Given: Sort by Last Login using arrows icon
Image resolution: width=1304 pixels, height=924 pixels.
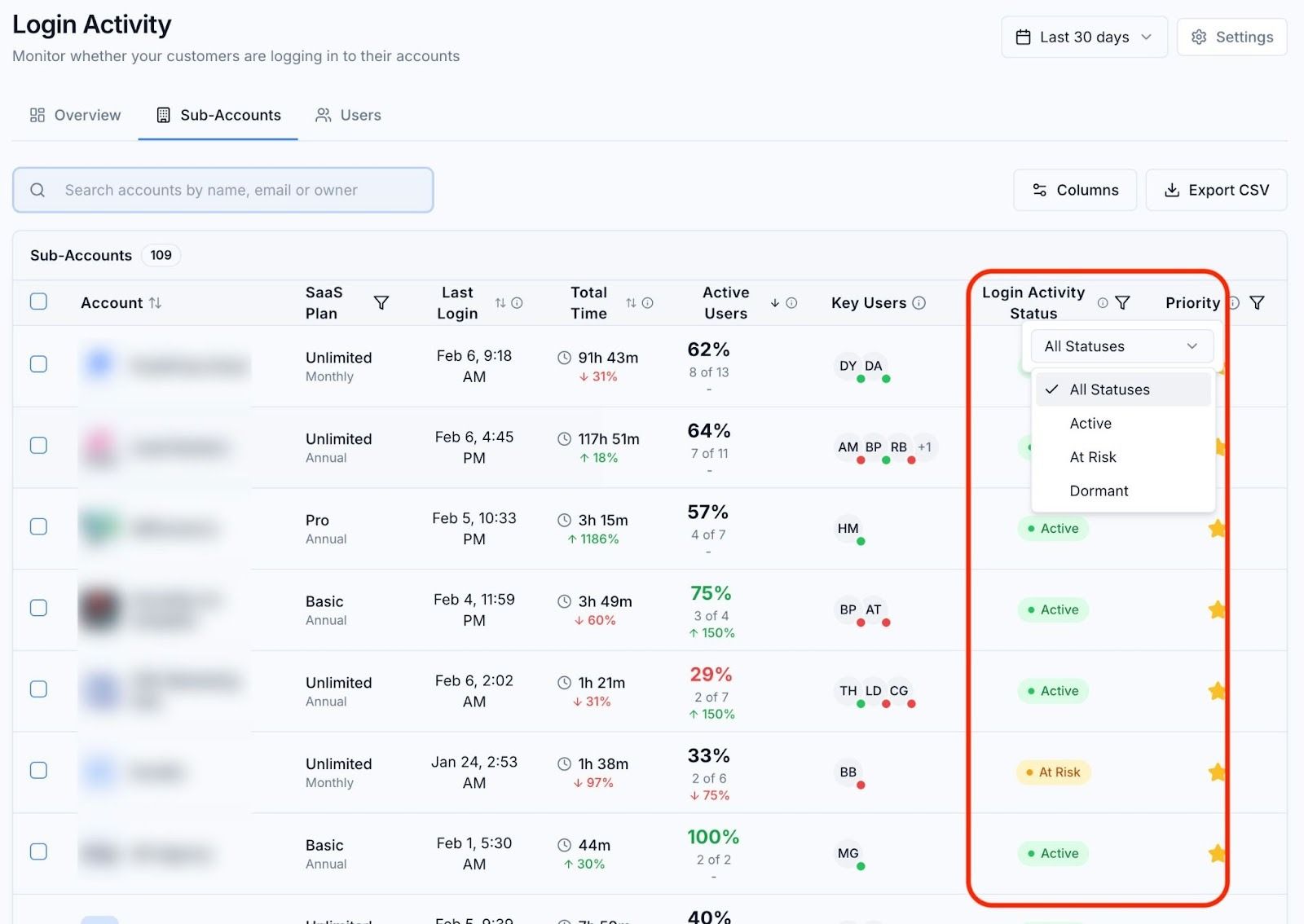Looking at the screenshot, I should point(500,303).
